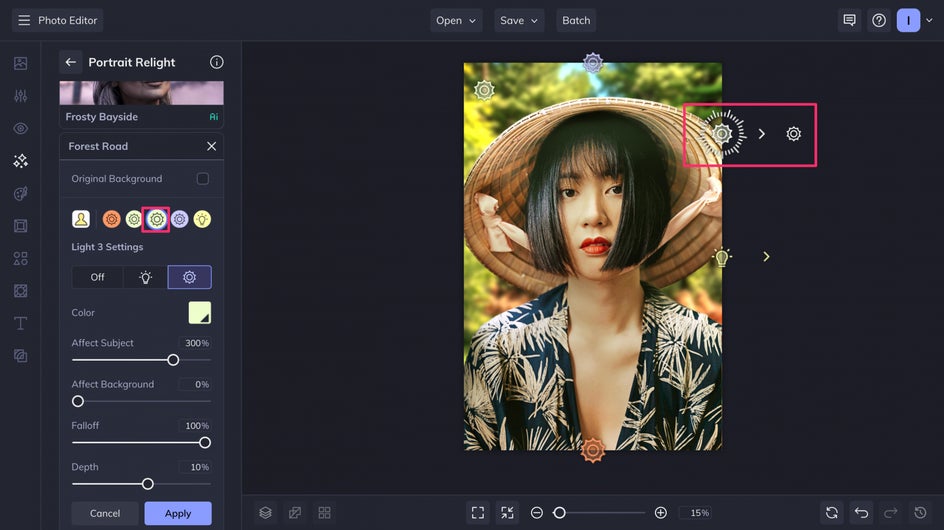This screenshot has height=530, width=944.
Task: Edit the Affect Background 0% value field
Action: [x=196, y=384]
